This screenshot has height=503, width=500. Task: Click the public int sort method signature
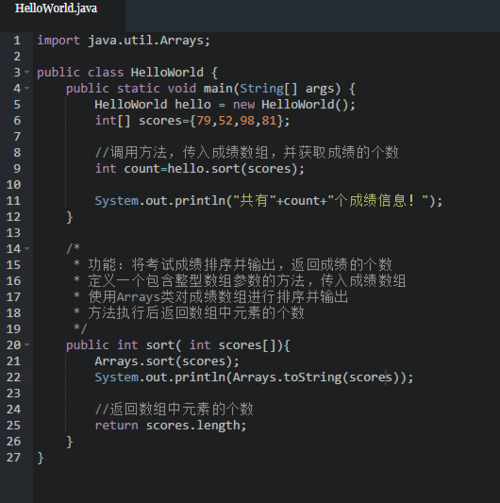[178, 345]
